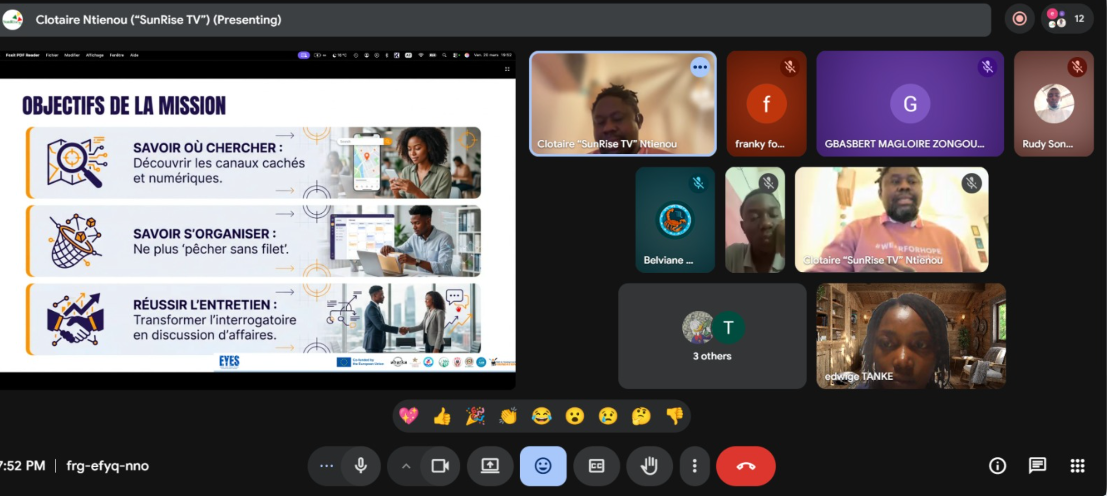Open the in-call chat panel
Image resolution: width=1108 pixels, height=496 pixels.
click(x=1037, y=466)
